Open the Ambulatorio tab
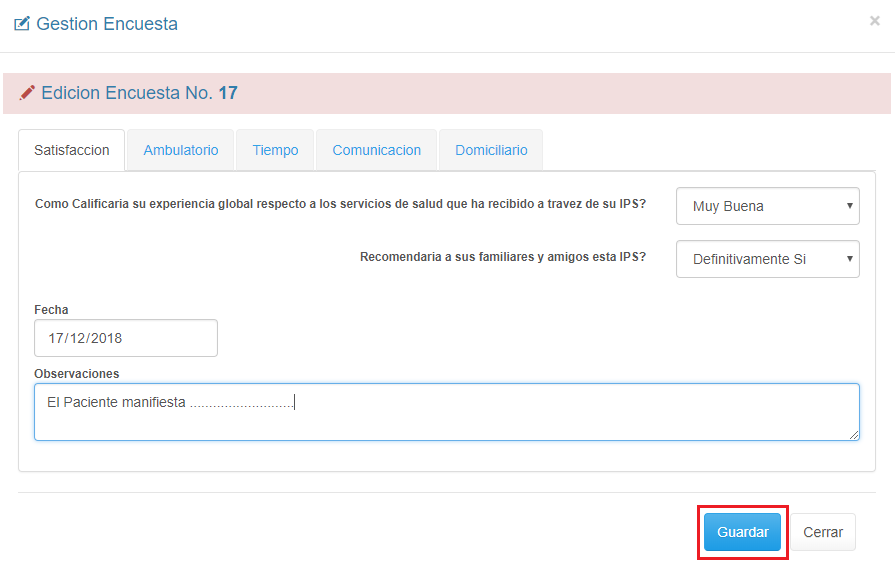 [181, 150]
